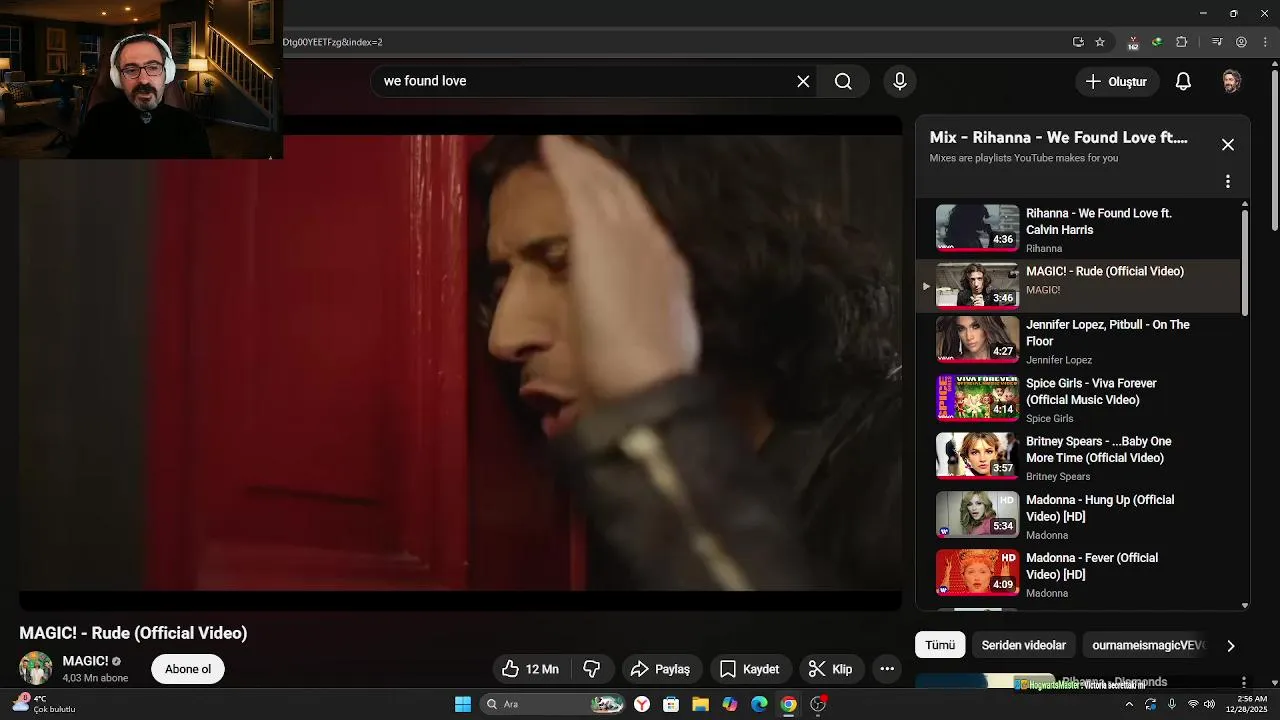This screenshot has height=720, width=1280.
Task: Open the volume speaker tray icon
Action: (x=1210, y=704)
